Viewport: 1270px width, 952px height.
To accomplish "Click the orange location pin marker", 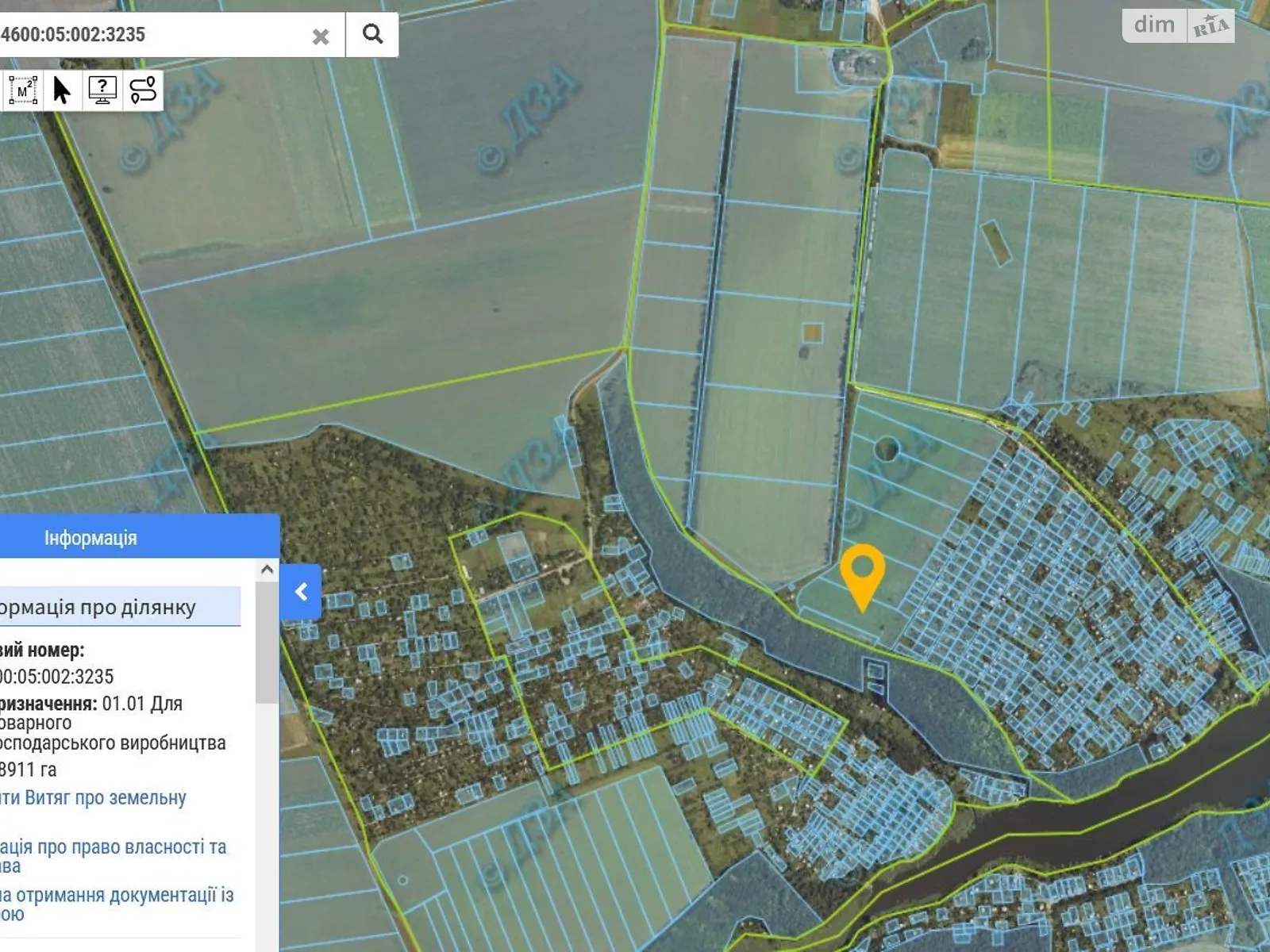I will point(862,574).
